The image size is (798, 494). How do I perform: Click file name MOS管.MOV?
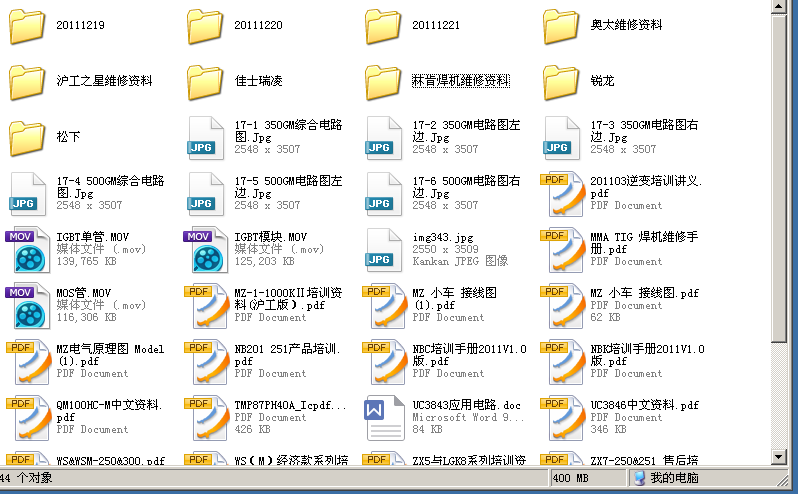(83, 293)
